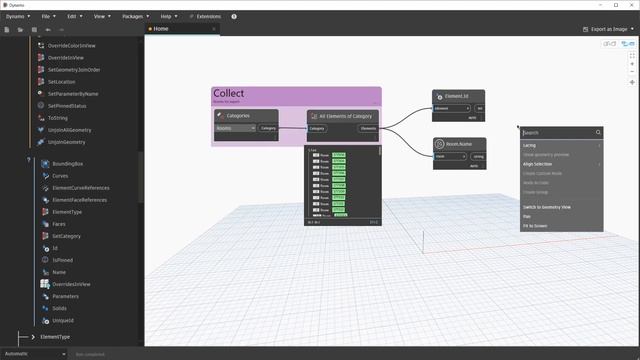Click the zoom in plus icon

(632, 64)
